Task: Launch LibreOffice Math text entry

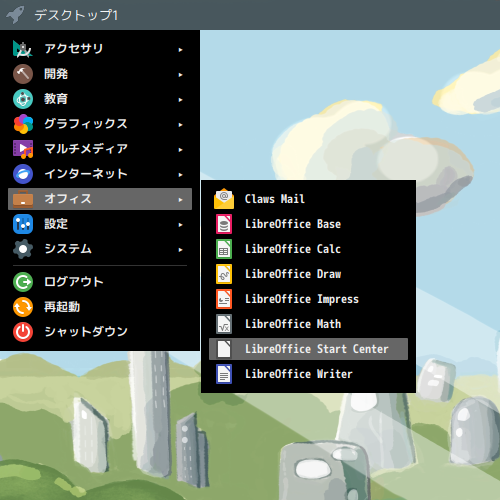Action: (293, 324)
